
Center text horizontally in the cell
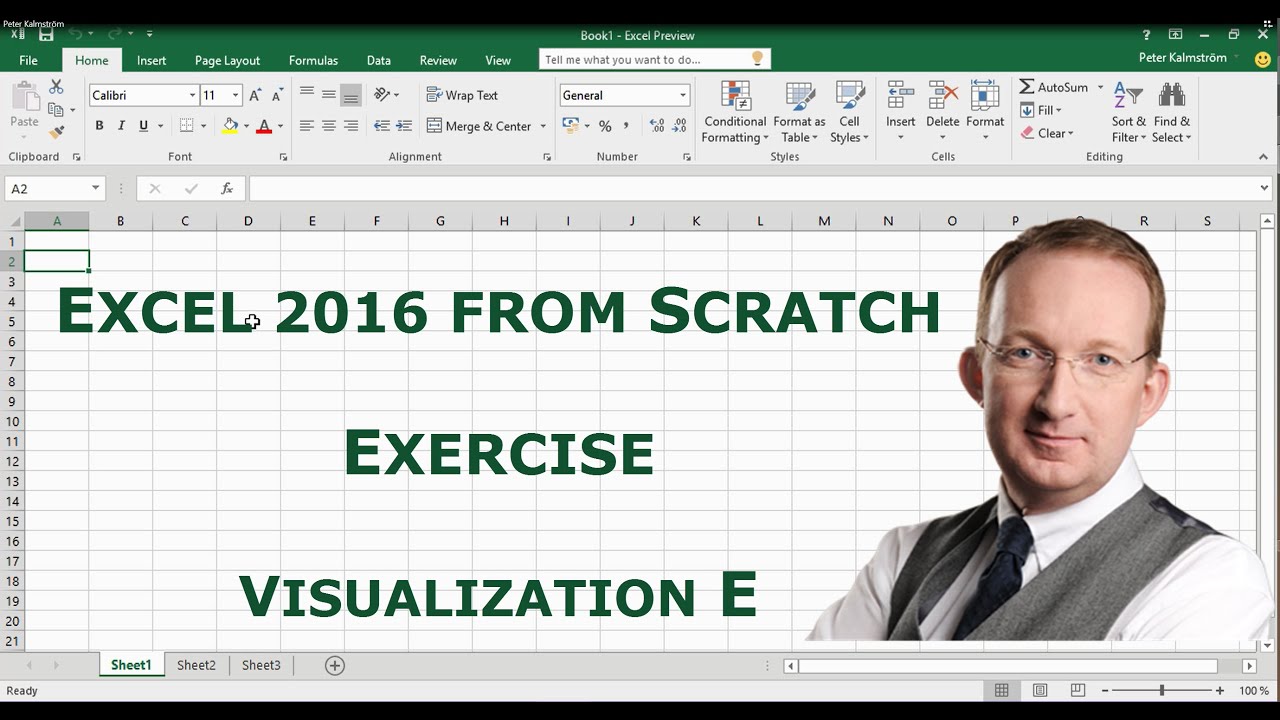point(329,126)
